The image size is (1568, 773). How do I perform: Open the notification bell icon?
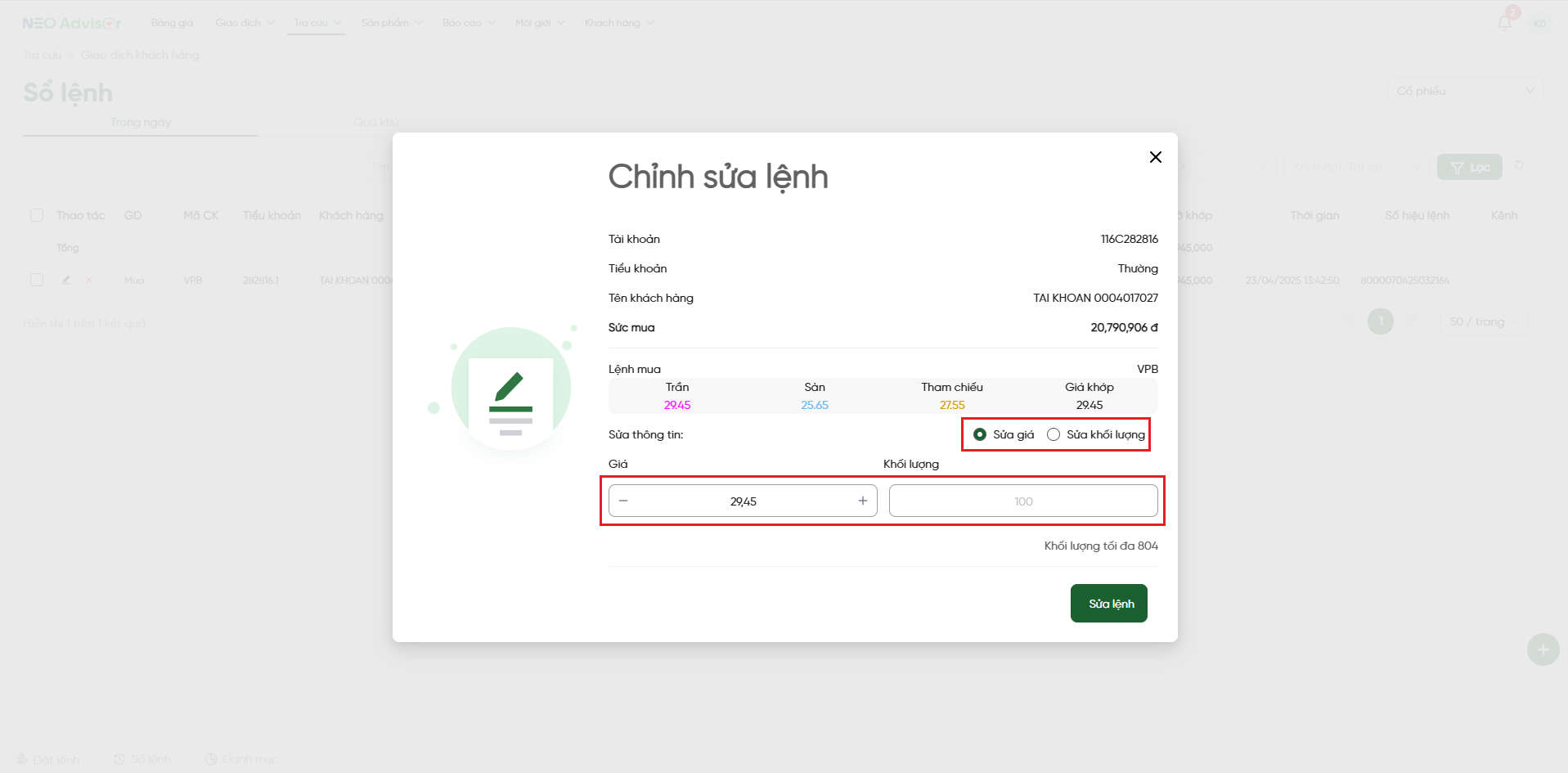(x=1504, y=23)
